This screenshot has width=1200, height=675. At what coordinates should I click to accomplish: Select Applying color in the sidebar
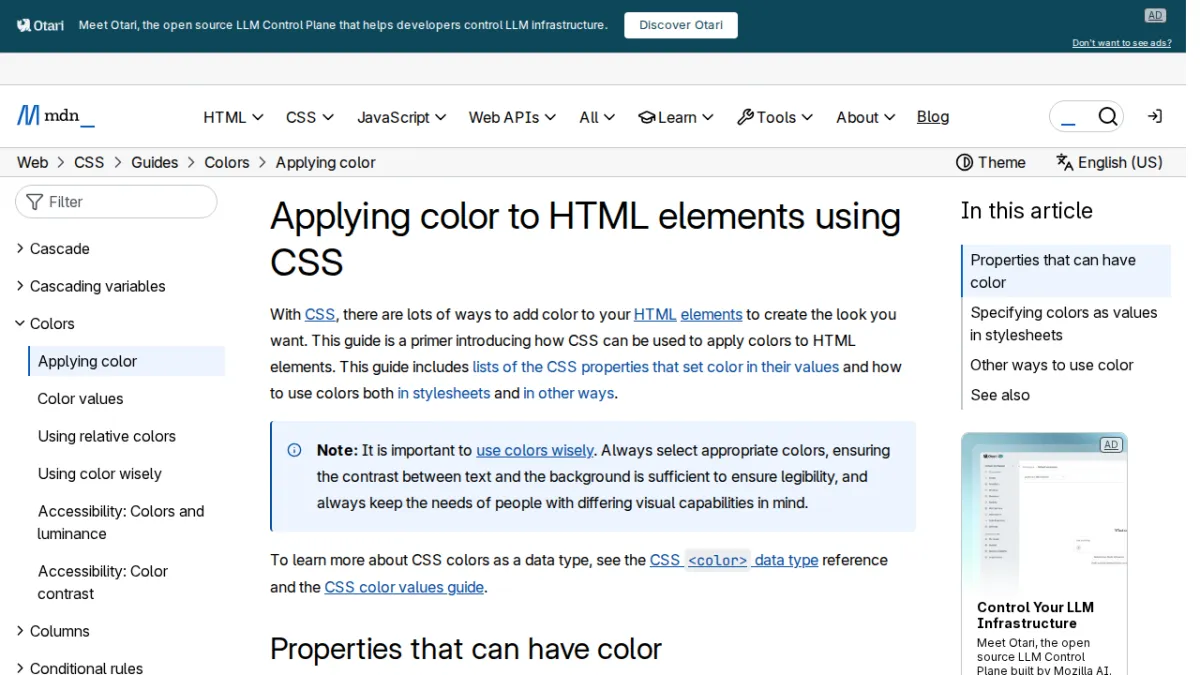(x=127, y=361)
